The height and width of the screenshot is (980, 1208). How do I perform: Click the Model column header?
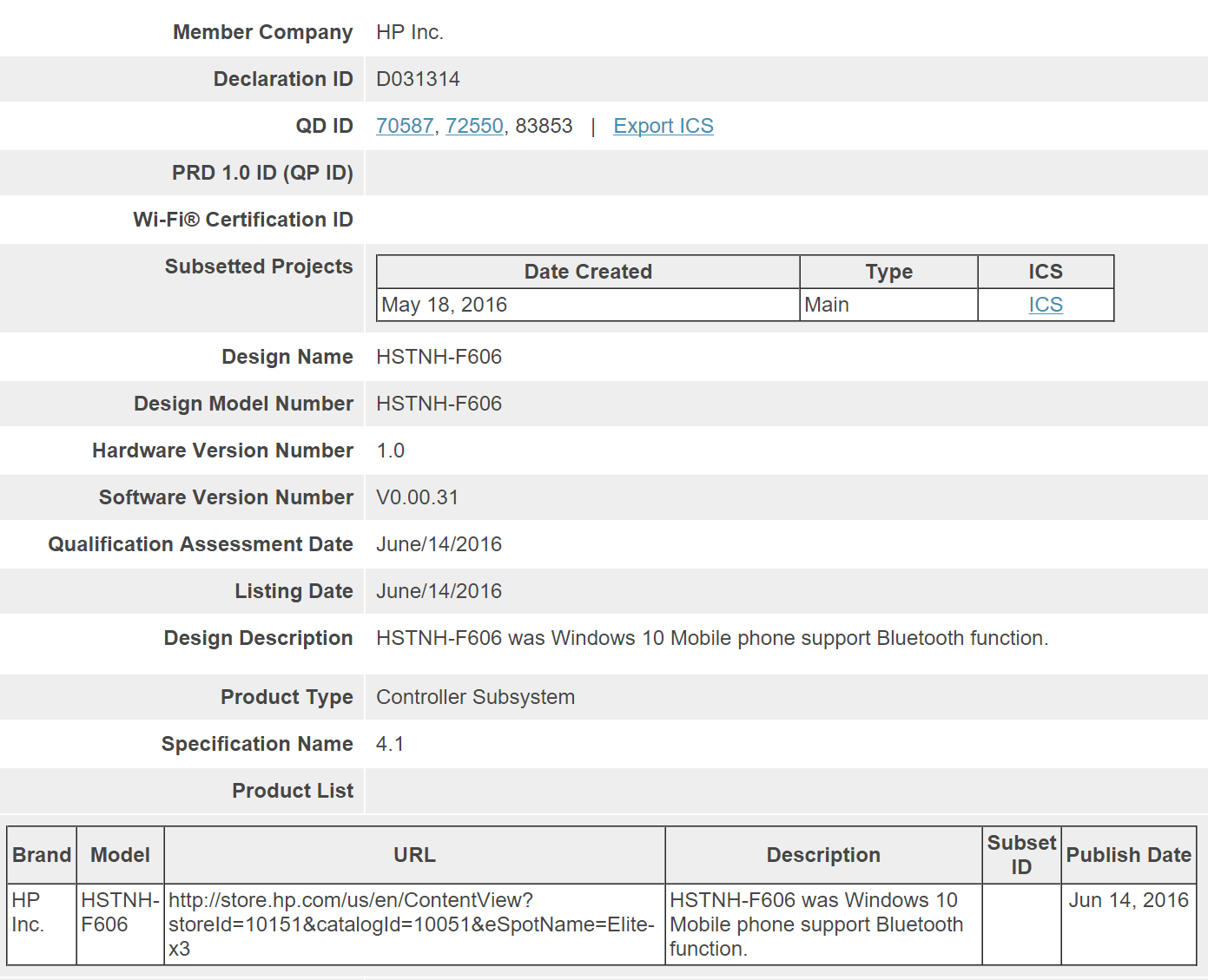121,855
